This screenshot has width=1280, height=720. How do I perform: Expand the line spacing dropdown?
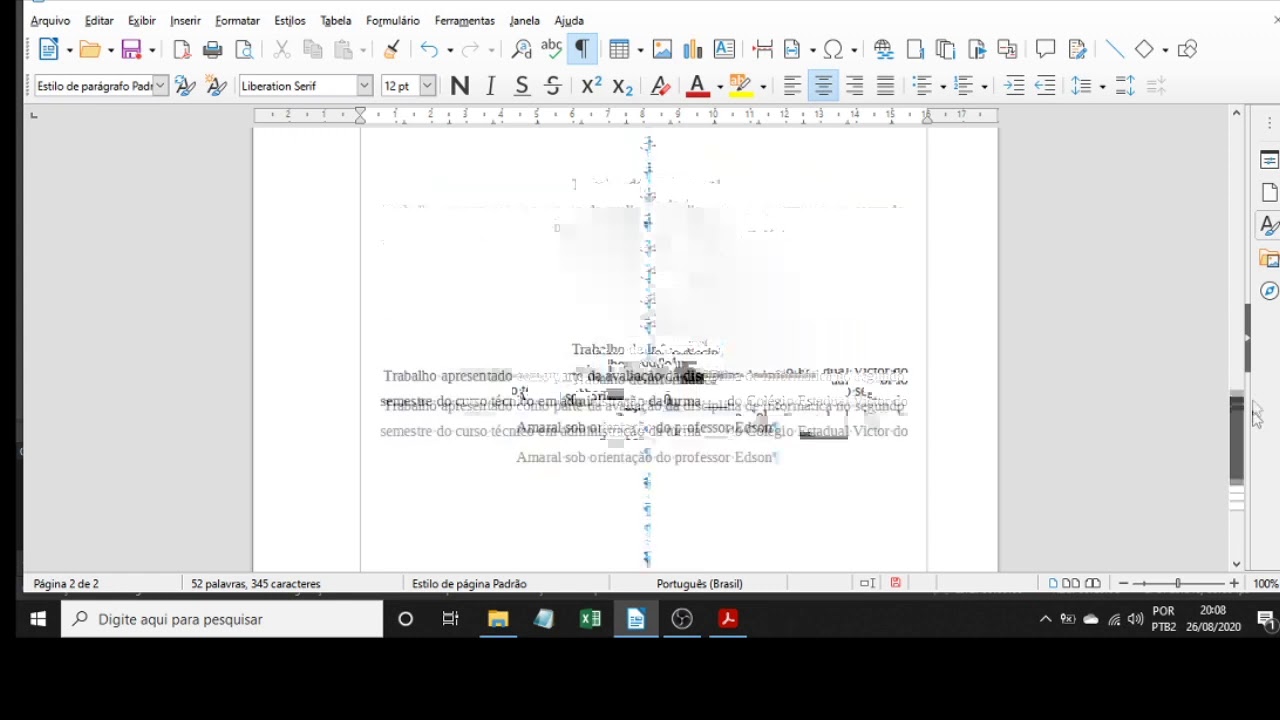(1102, 87)
